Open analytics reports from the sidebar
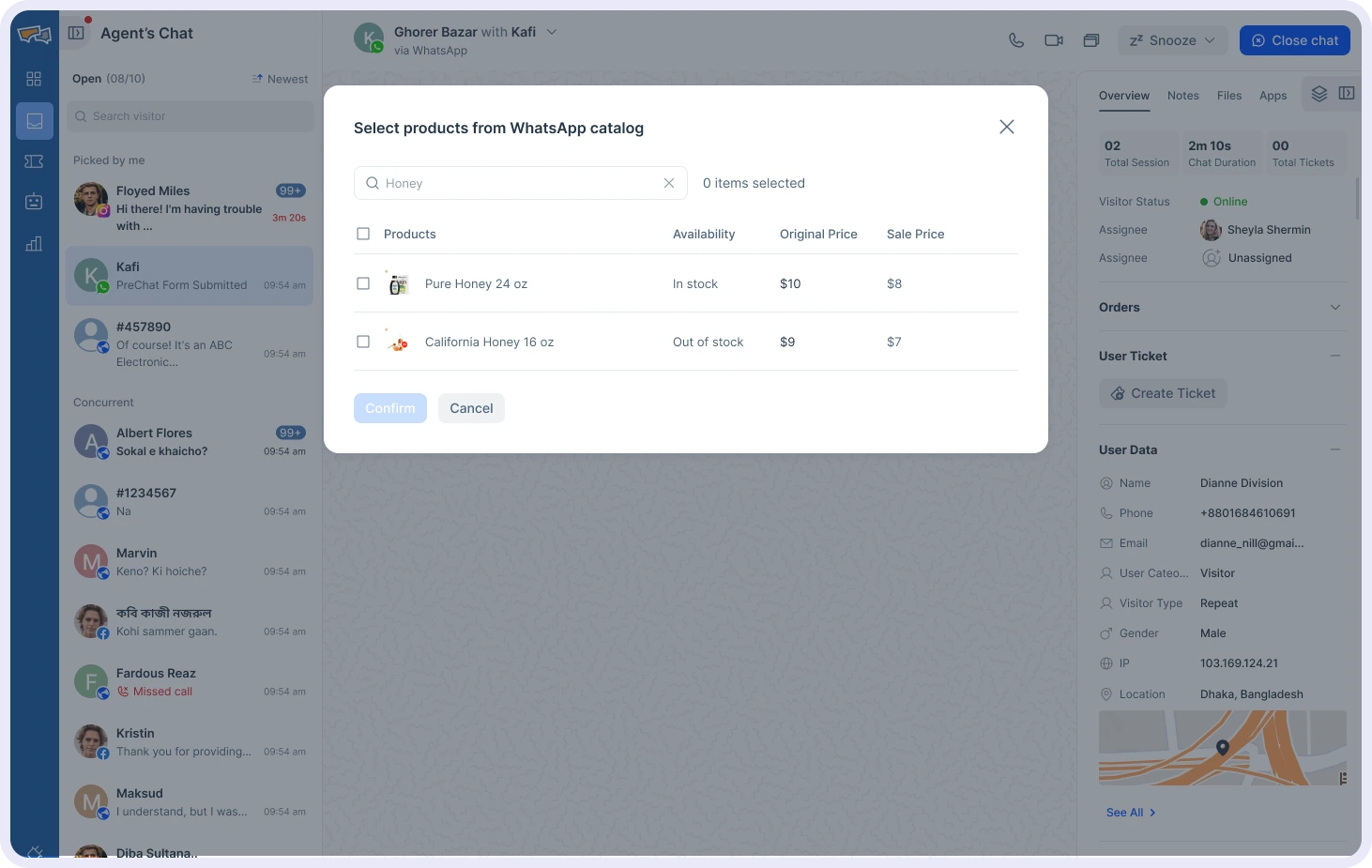The image size is (1372, 868). click(34, 244)
